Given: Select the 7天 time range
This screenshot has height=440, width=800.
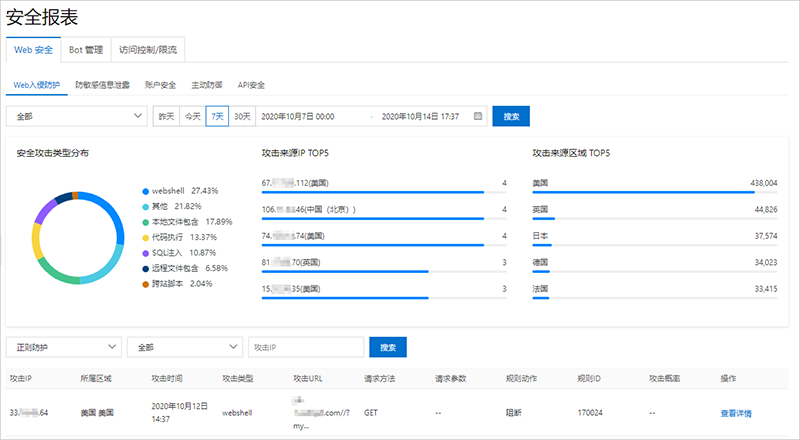Looking at the screenshot, I should pyautogui.click(x=217, y=116).
